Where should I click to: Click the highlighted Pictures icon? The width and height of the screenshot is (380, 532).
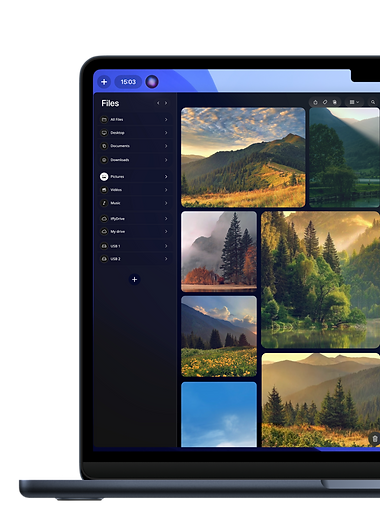click(x=104, y=176)
